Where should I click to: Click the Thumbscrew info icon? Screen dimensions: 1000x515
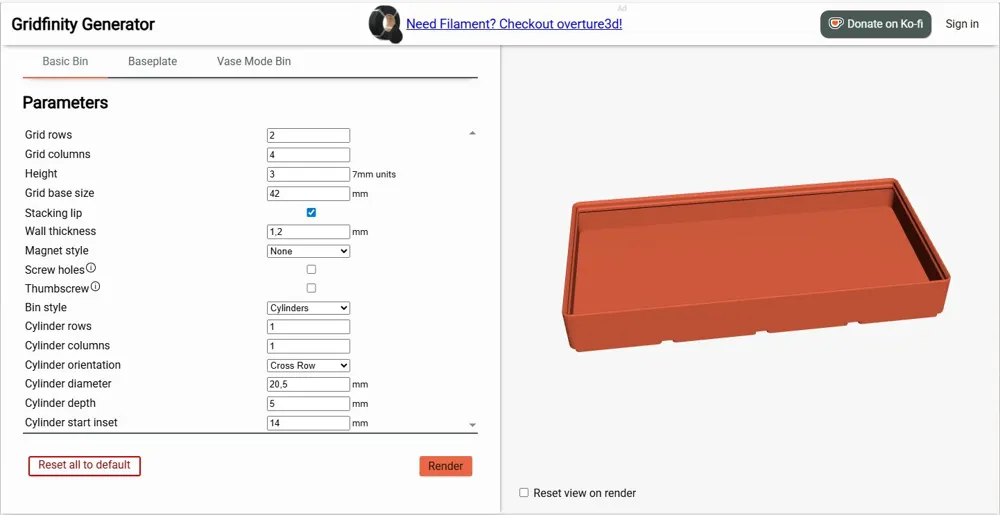pos(95,287)
